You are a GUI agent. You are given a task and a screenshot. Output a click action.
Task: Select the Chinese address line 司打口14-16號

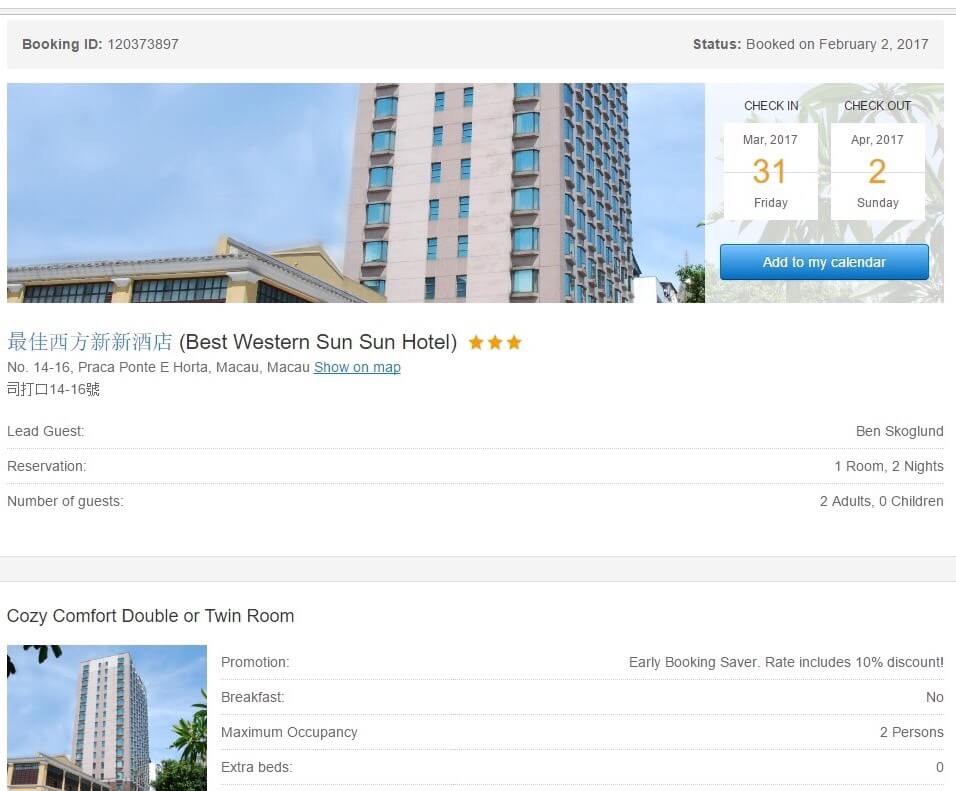(x=53, y=389)
